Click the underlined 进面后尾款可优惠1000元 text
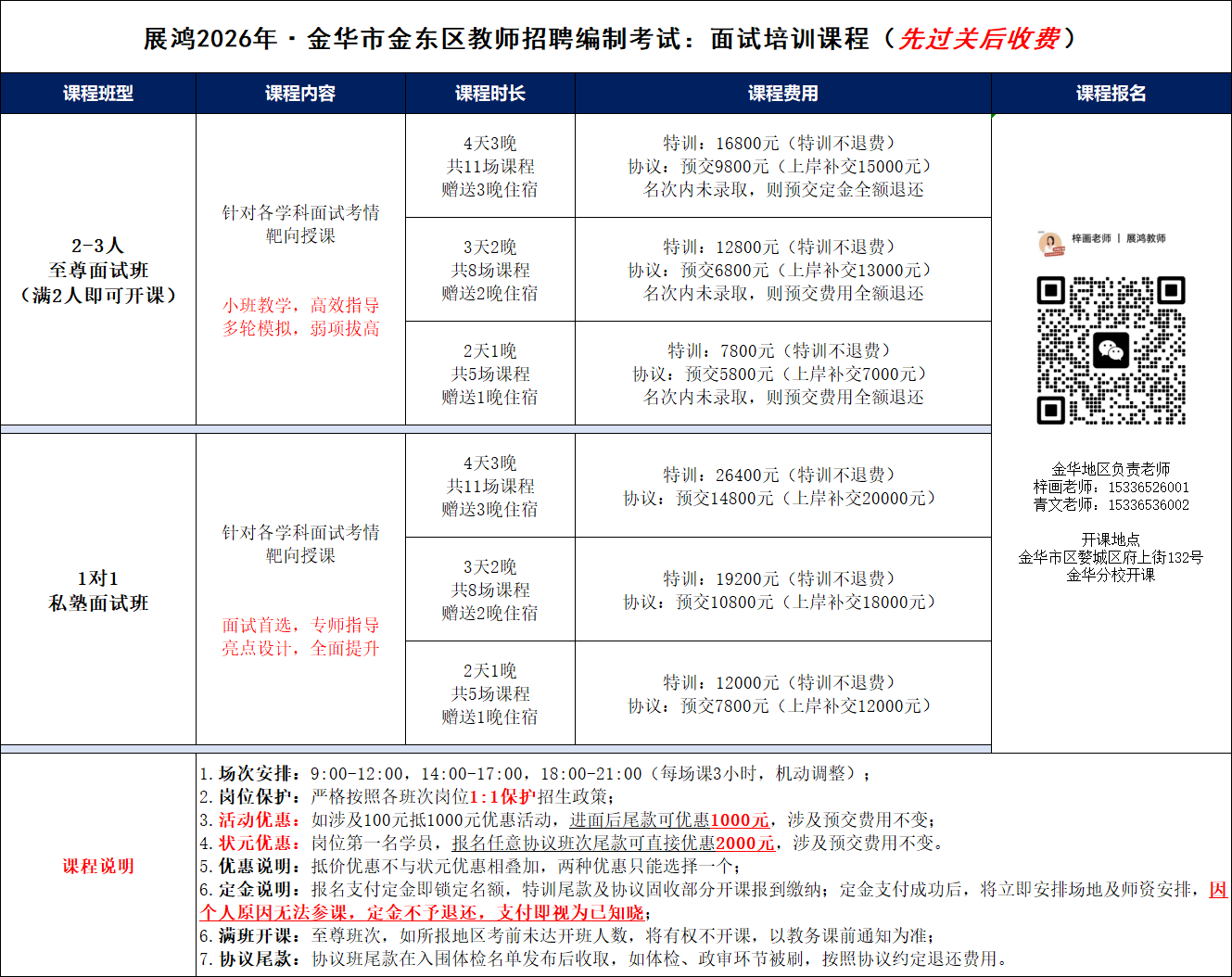The width and height of the screenshot is (1232, 977). pos(668,820)
